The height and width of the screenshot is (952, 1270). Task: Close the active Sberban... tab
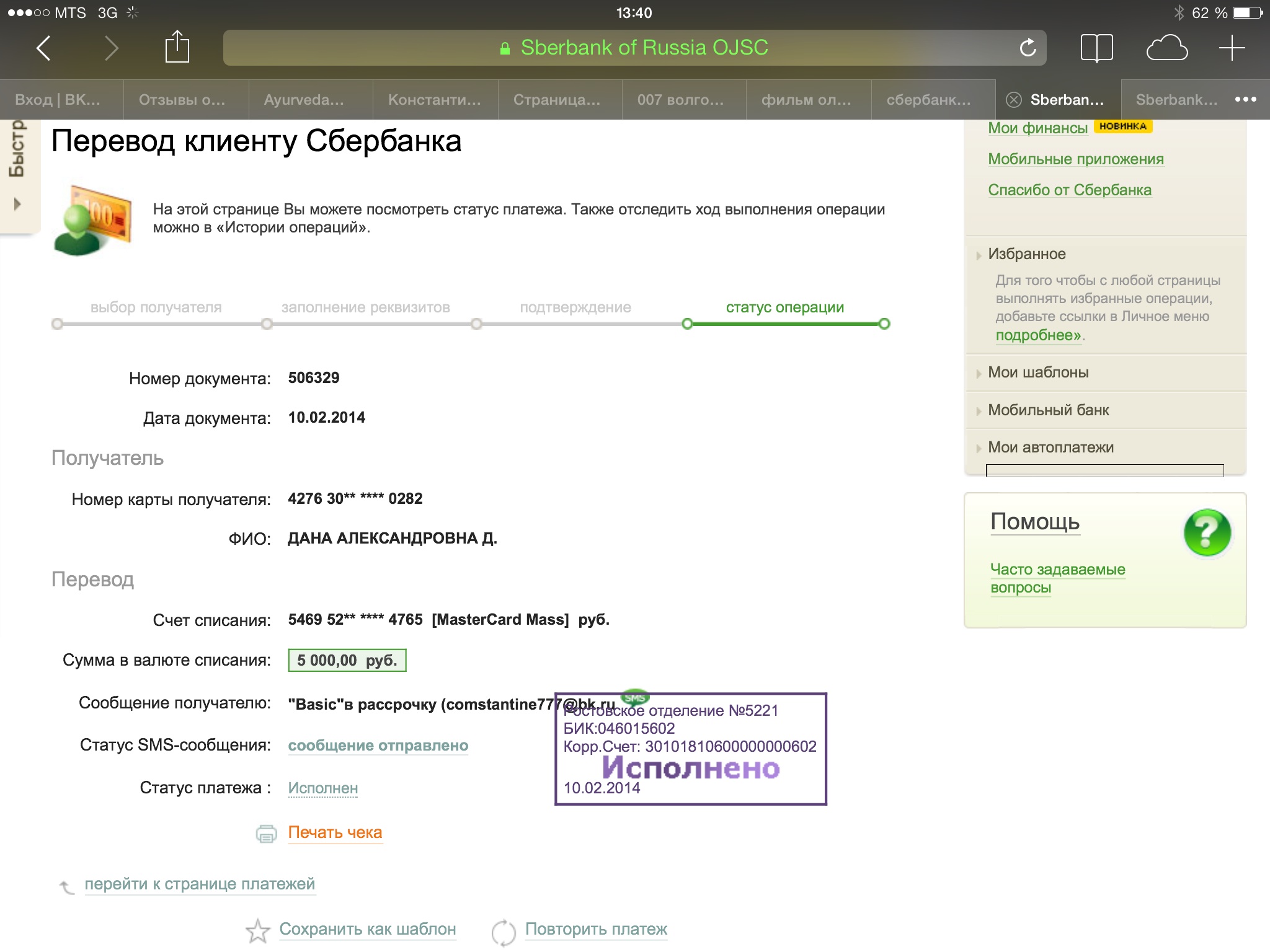pos(1014,100)
